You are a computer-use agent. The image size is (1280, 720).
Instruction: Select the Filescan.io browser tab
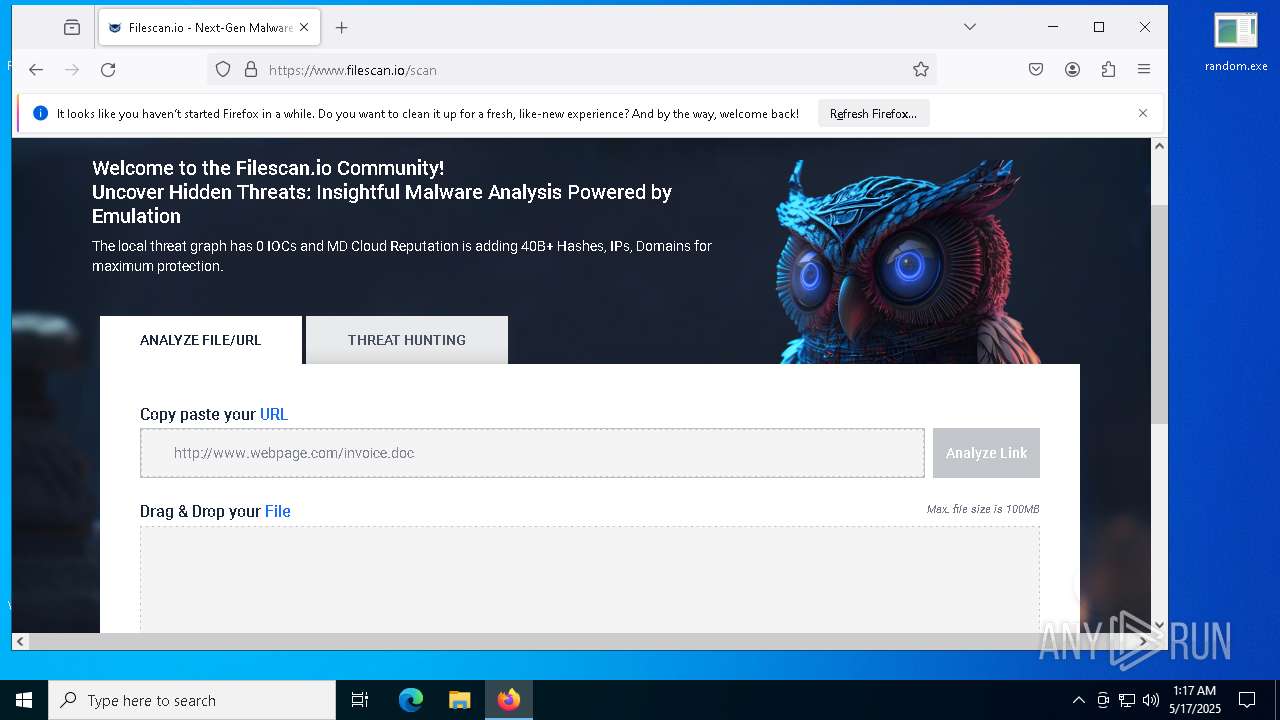[x=209, y=28]
